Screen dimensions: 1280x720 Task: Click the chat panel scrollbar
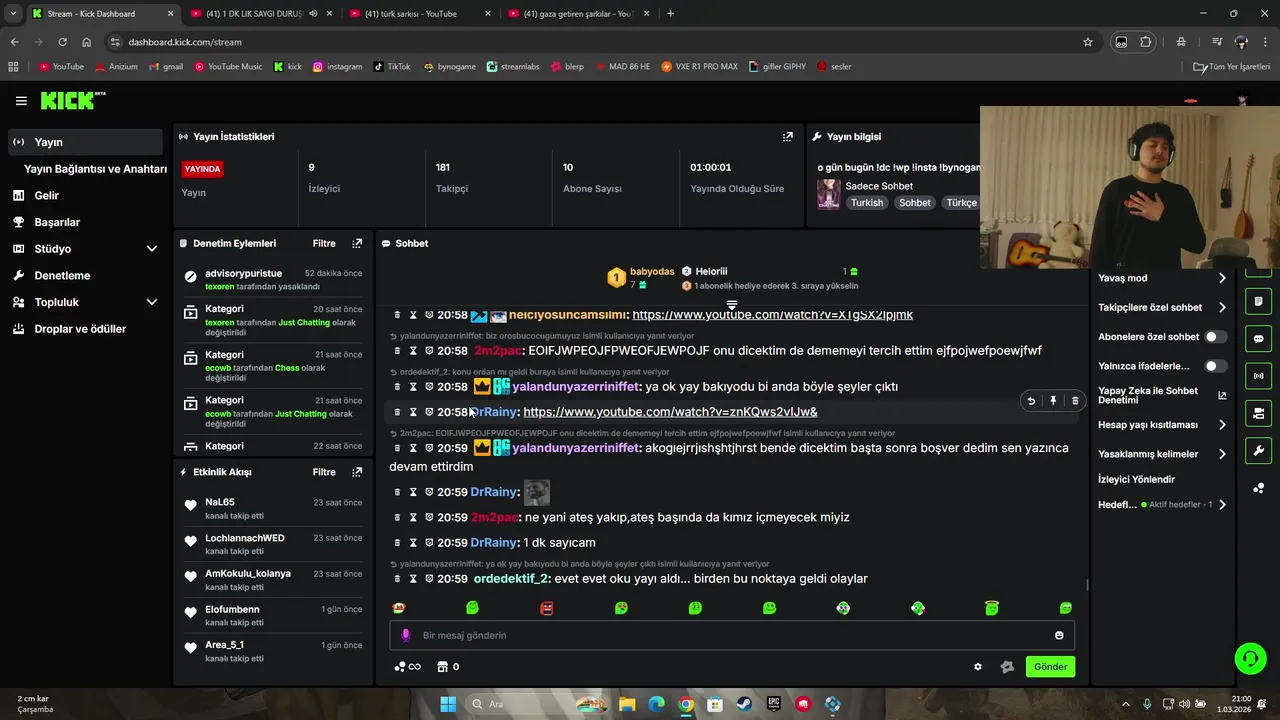coord(1087,586)
